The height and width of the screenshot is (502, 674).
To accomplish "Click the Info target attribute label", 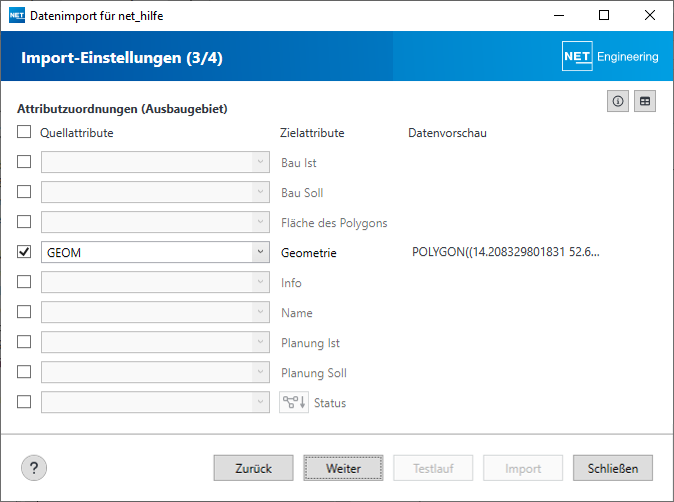I will click(291, 283).
